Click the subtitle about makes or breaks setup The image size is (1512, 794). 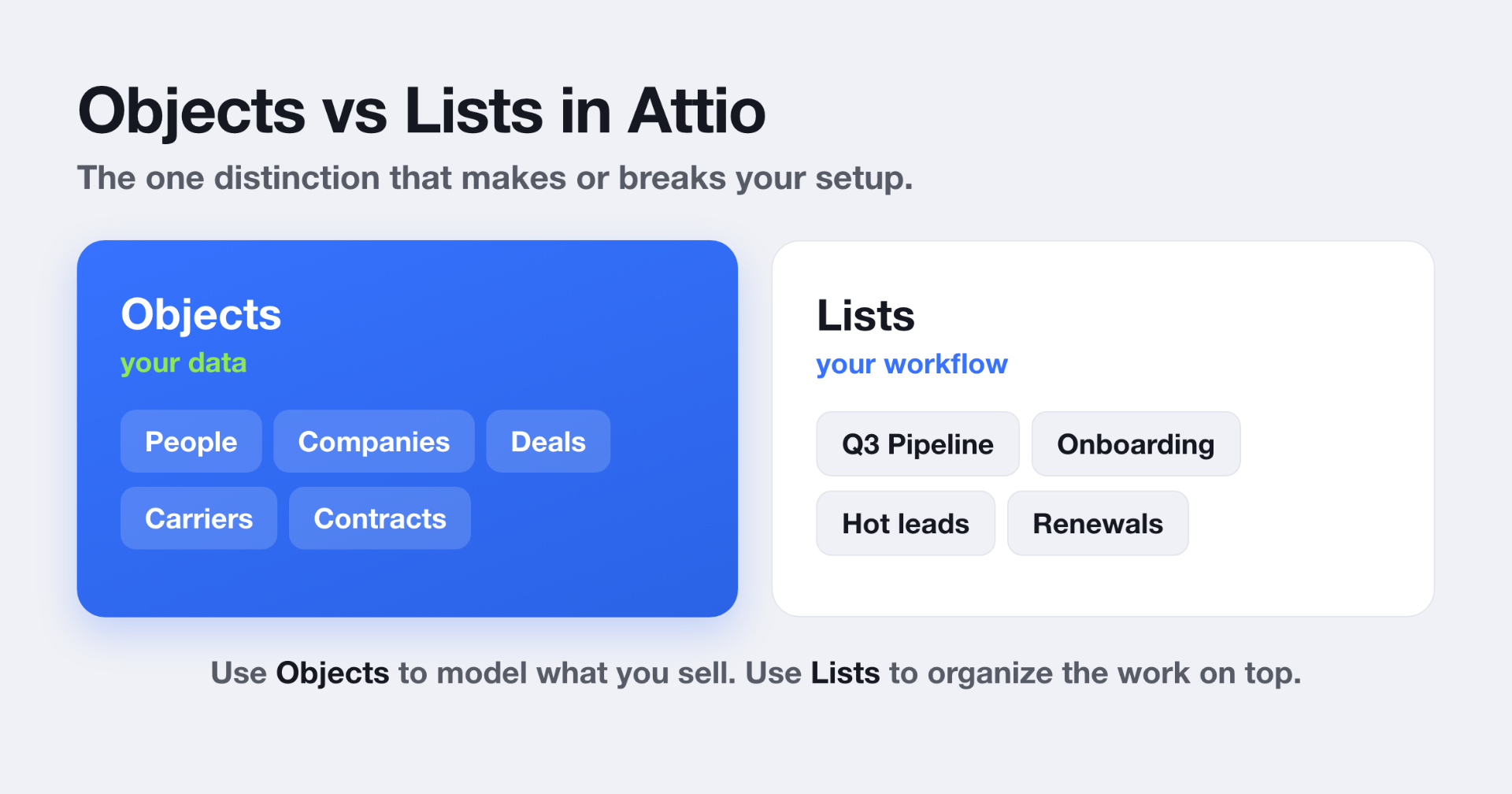tap(495, 178)
